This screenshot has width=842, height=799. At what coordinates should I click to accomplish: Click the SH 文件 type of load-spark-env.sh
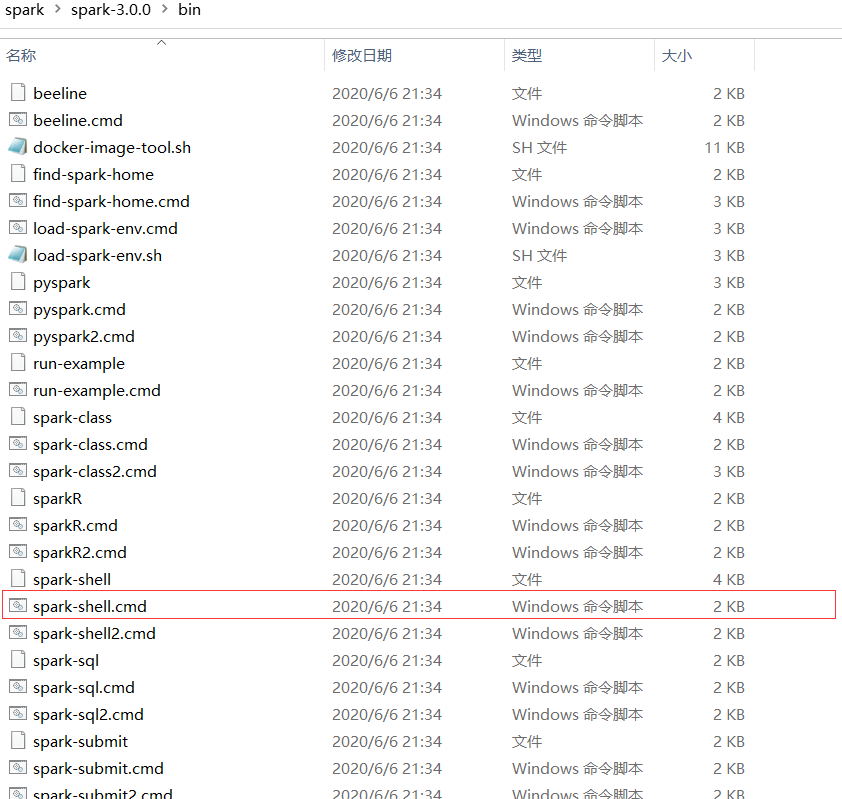pyautogui.click(x=539, y=256)
